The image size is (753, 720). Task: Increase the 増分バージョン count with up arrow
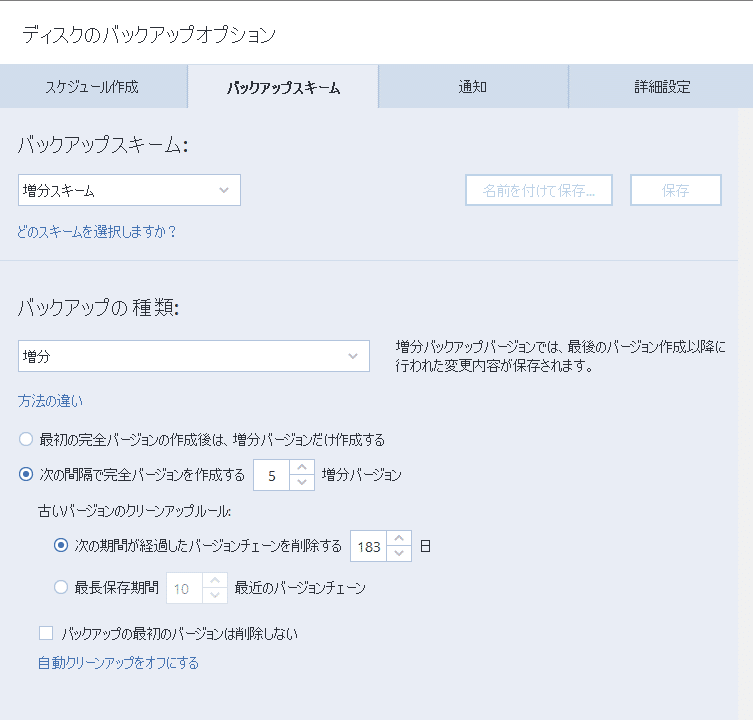coord(302,467)
